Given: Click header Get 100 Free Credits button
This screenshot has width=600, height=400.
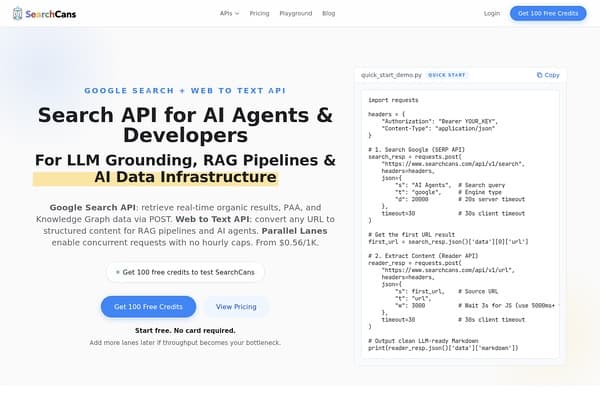Looking at the screenshot, I should (x=548, y=13).
